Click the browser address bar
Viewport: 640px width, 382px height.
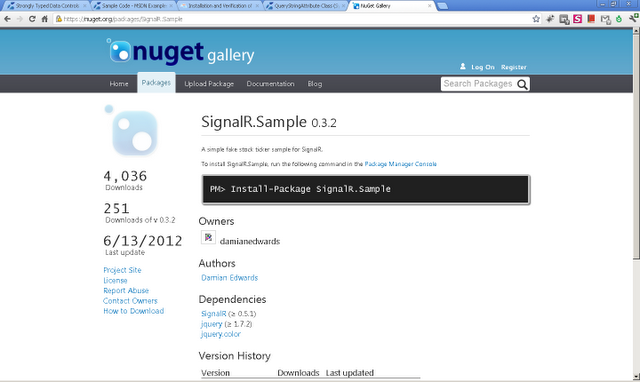click(x=292, y=19)
